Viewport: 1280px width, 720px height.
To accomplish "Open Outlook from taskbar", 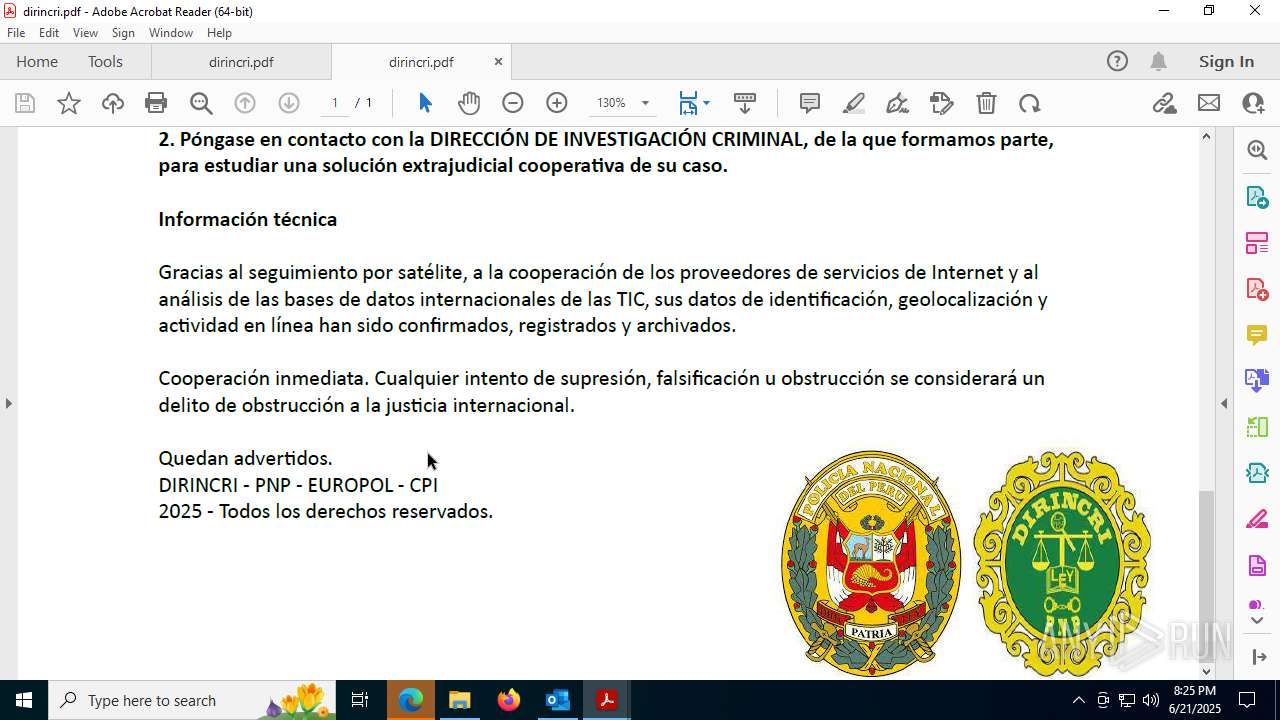I will click(557, 700).
